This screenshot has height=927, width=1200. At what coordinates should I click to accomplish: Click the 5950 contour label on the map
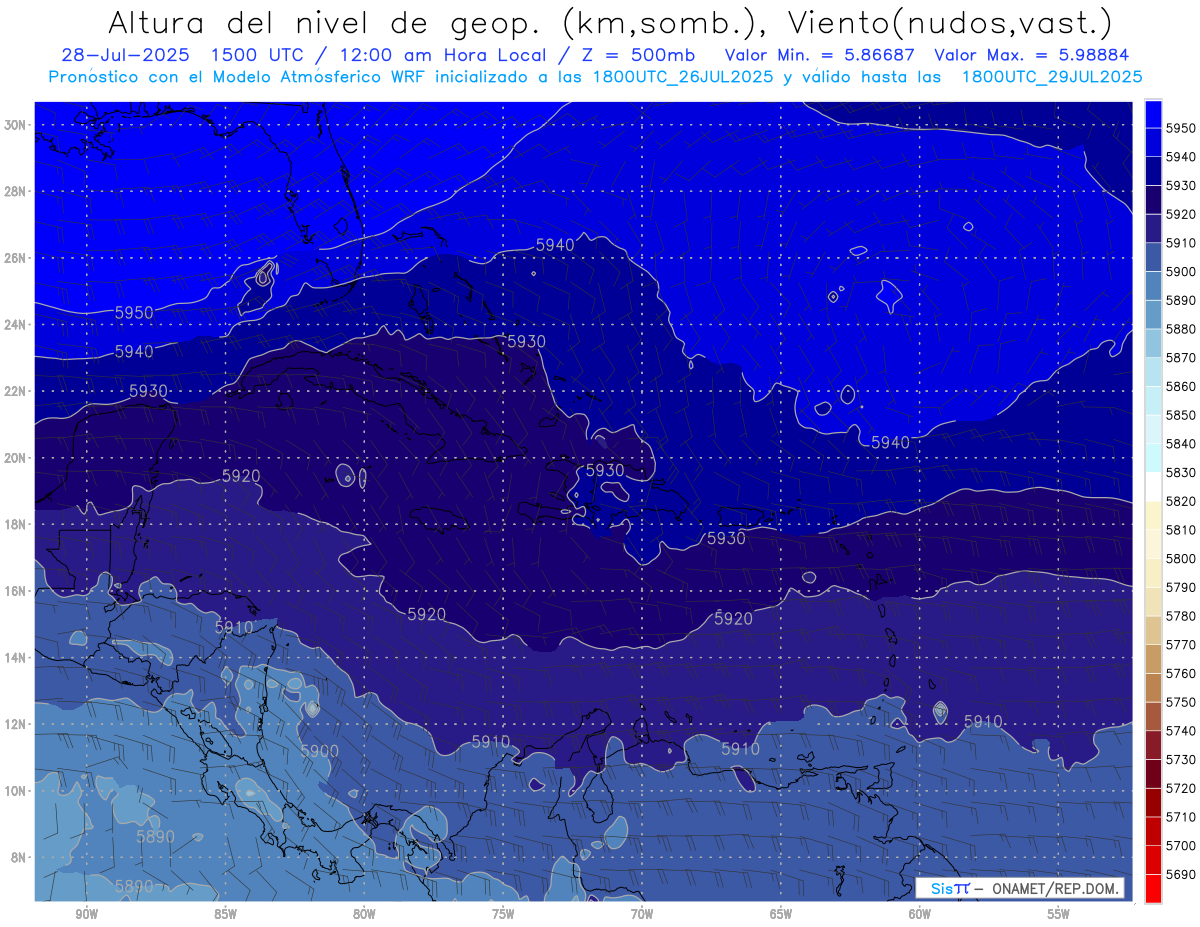tap(134, 313)
